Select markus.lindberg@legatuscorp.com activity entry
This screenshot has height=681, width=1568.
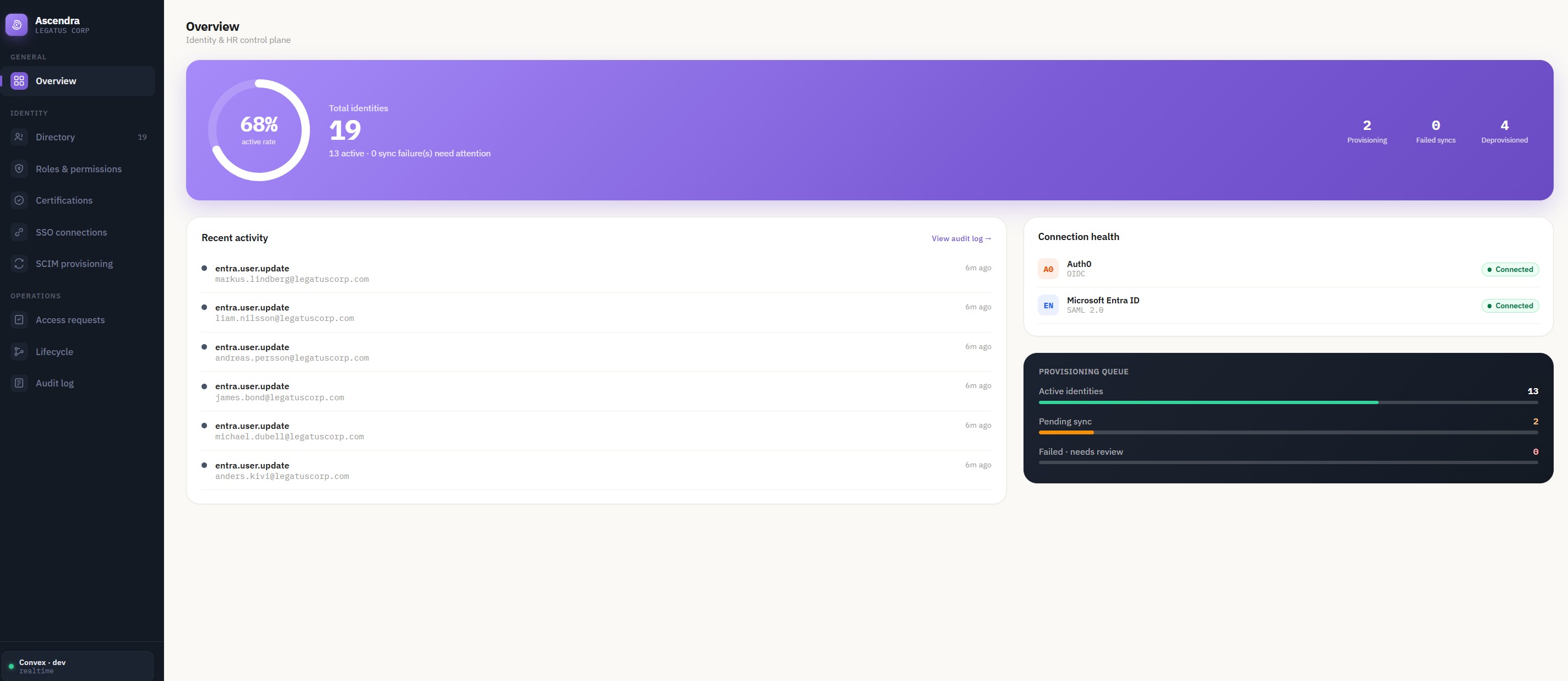(596, 273)
